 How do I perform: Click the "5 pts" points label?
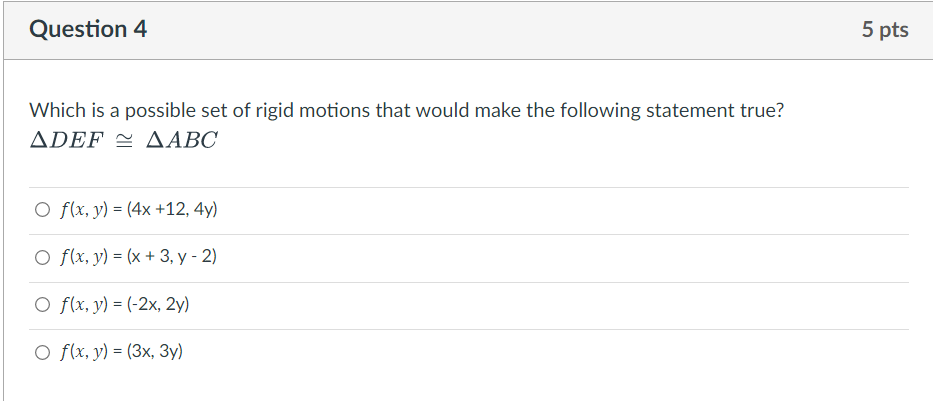click(x=884, y=30)
